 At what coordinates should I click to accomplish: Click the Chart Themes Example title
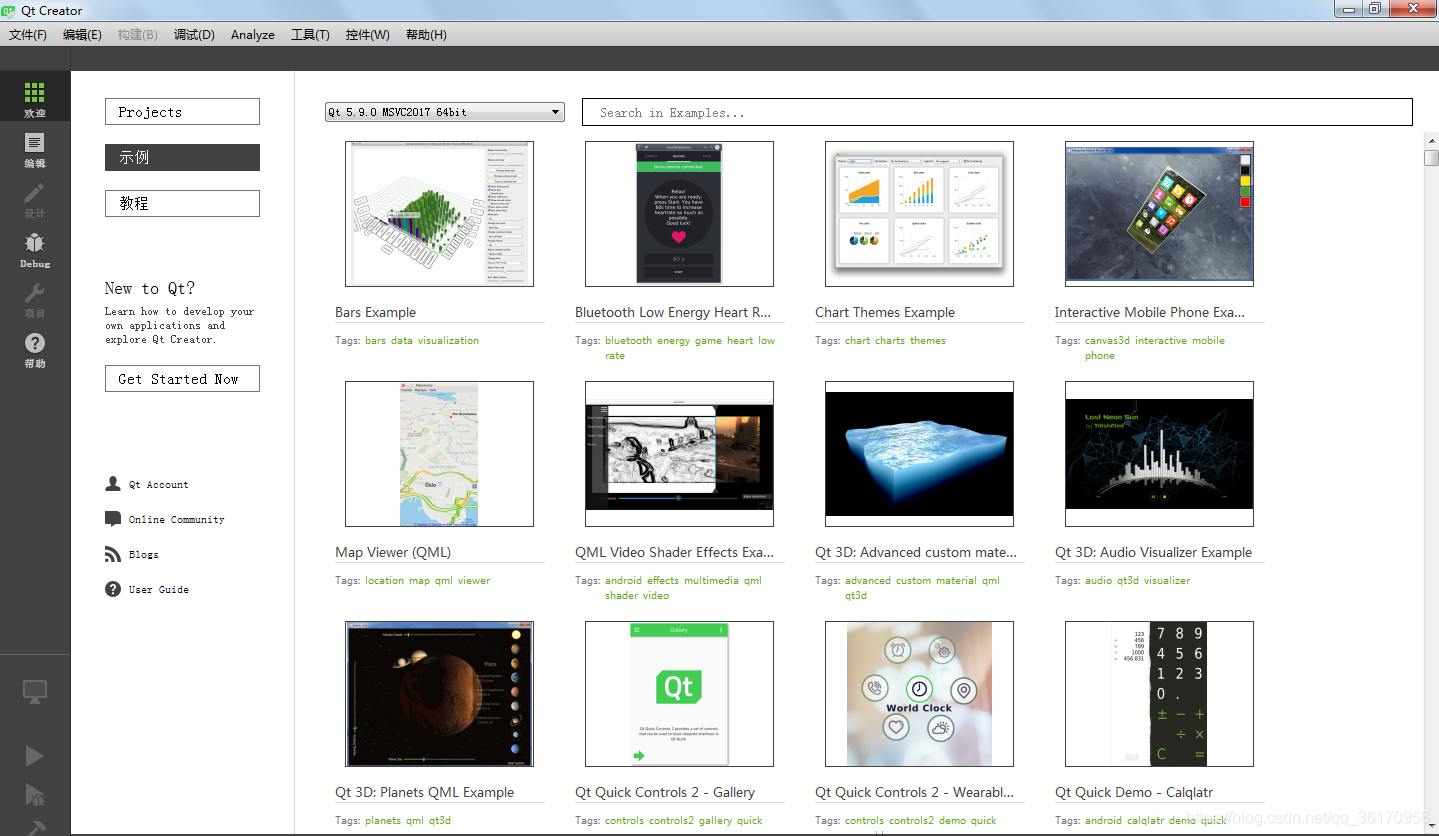tap(885, 312)
